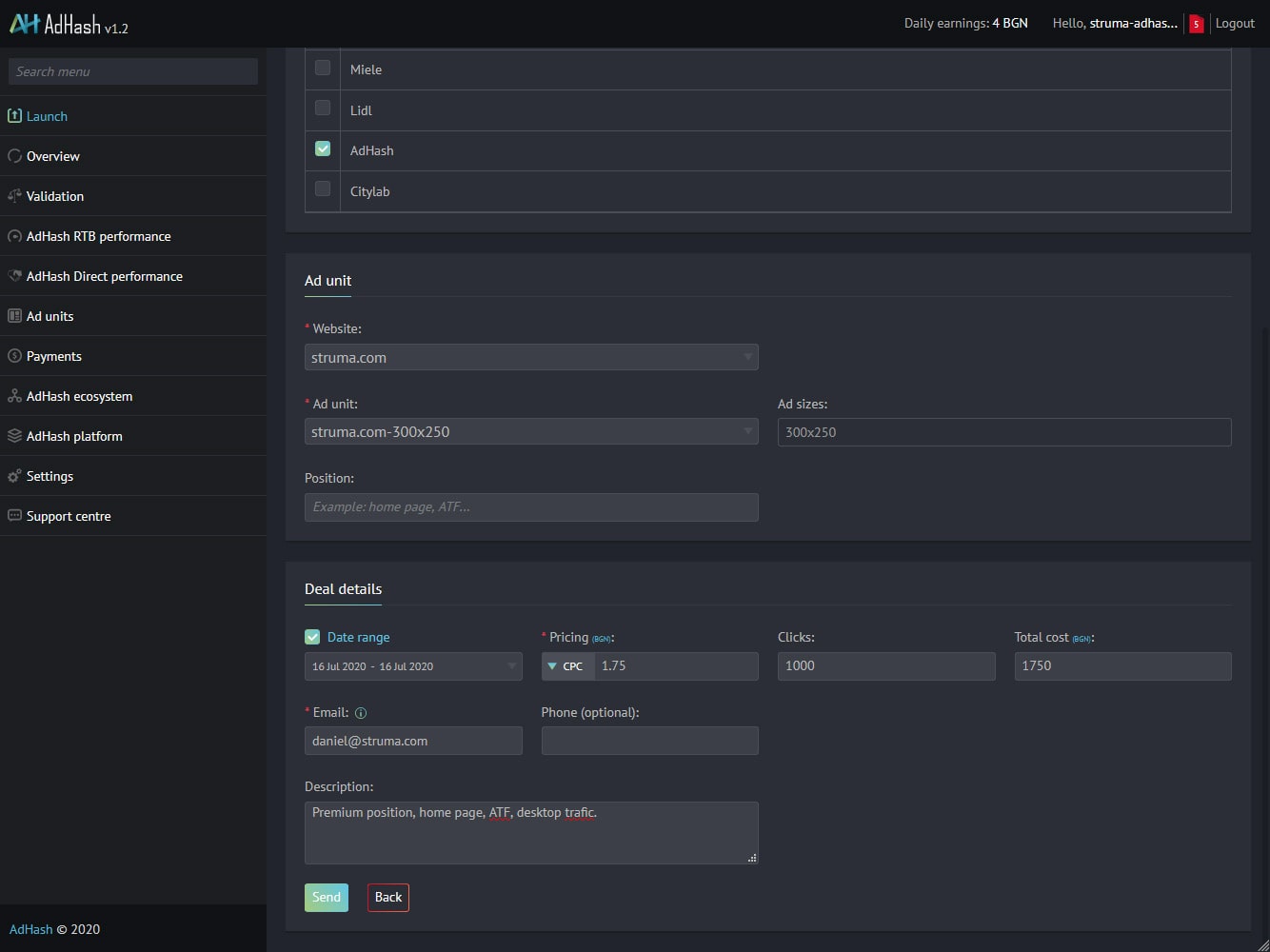Open the CPC pricing type dropdown
The height and width of the screenshot is (952, 1270).
pos(567,666)
